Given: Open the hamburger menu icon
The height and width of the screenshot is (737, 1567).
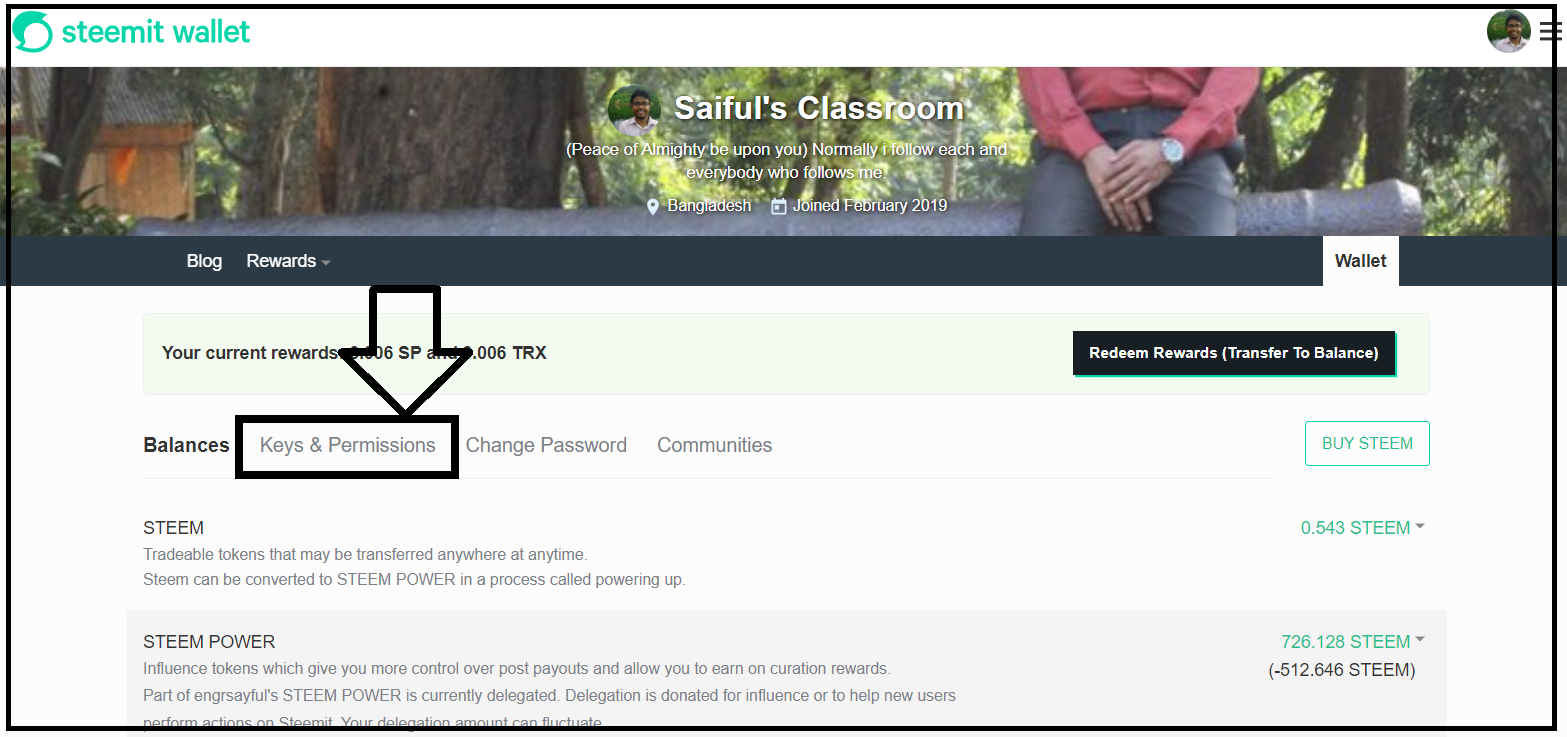Looking at the screenshot, I should [x=1551, y=32].
